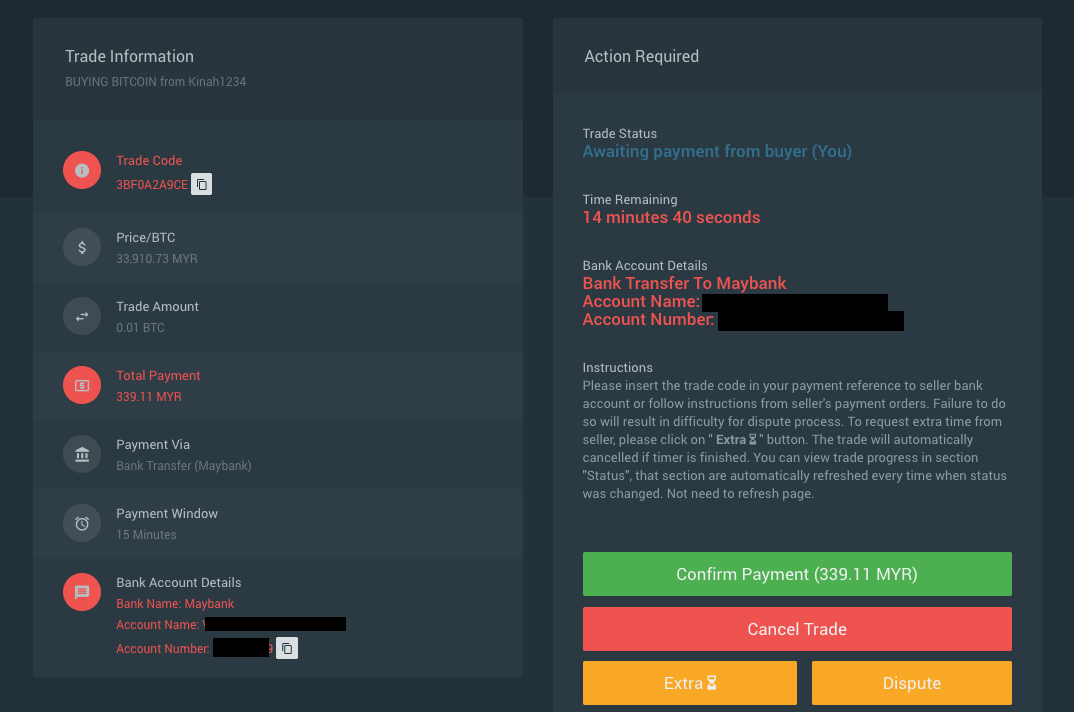Click the Trade Code info icon

pos(82,171)
